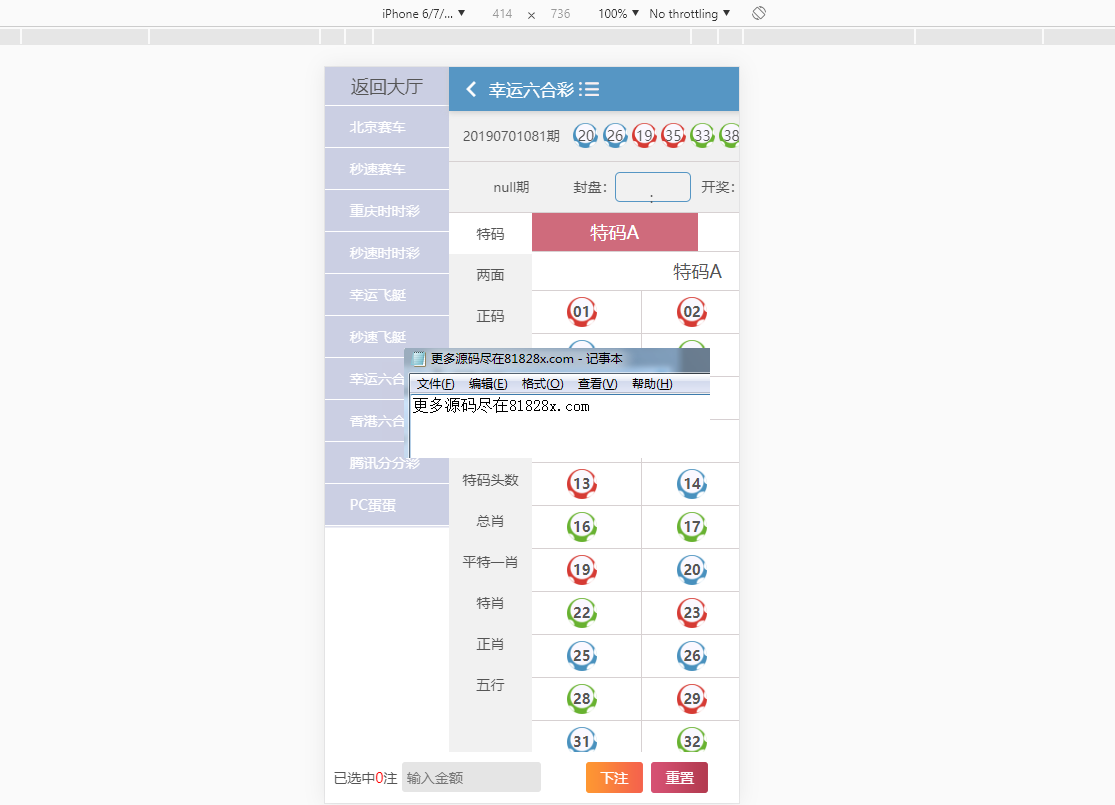The width and height of the screenshot is (1115, 805).
Task: Click the back arrow in header
Action: [471, 90]
